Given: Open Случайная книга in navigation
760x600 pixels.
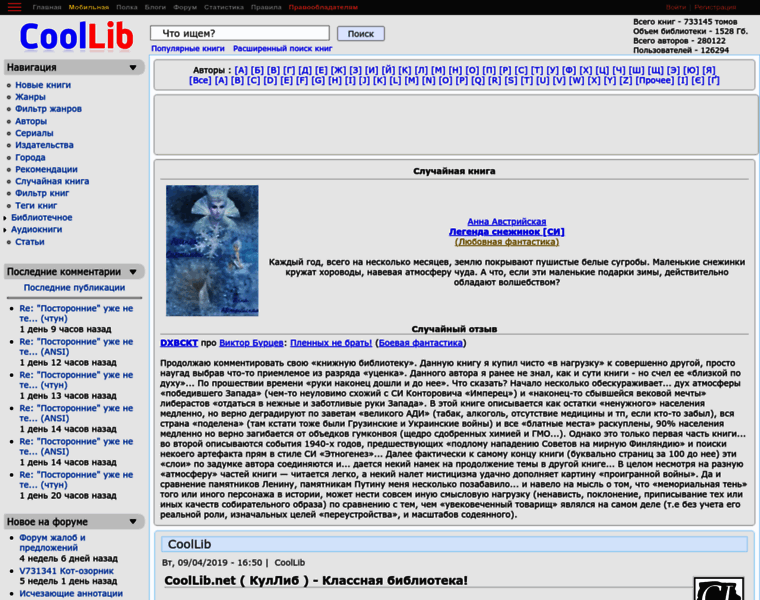Looking at the screenshot, I should tap(52, 181).
